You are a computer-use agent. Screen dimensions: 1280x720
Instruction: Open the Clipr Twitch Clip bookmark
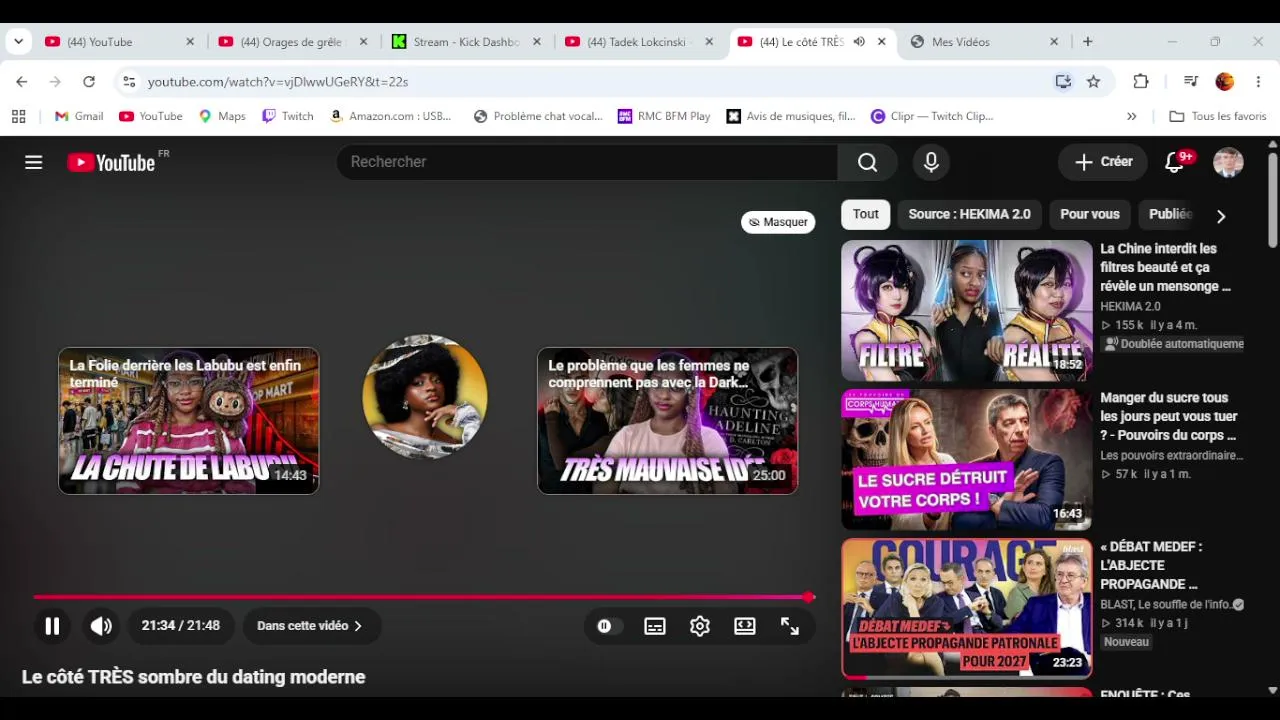(x=932, y=116)
